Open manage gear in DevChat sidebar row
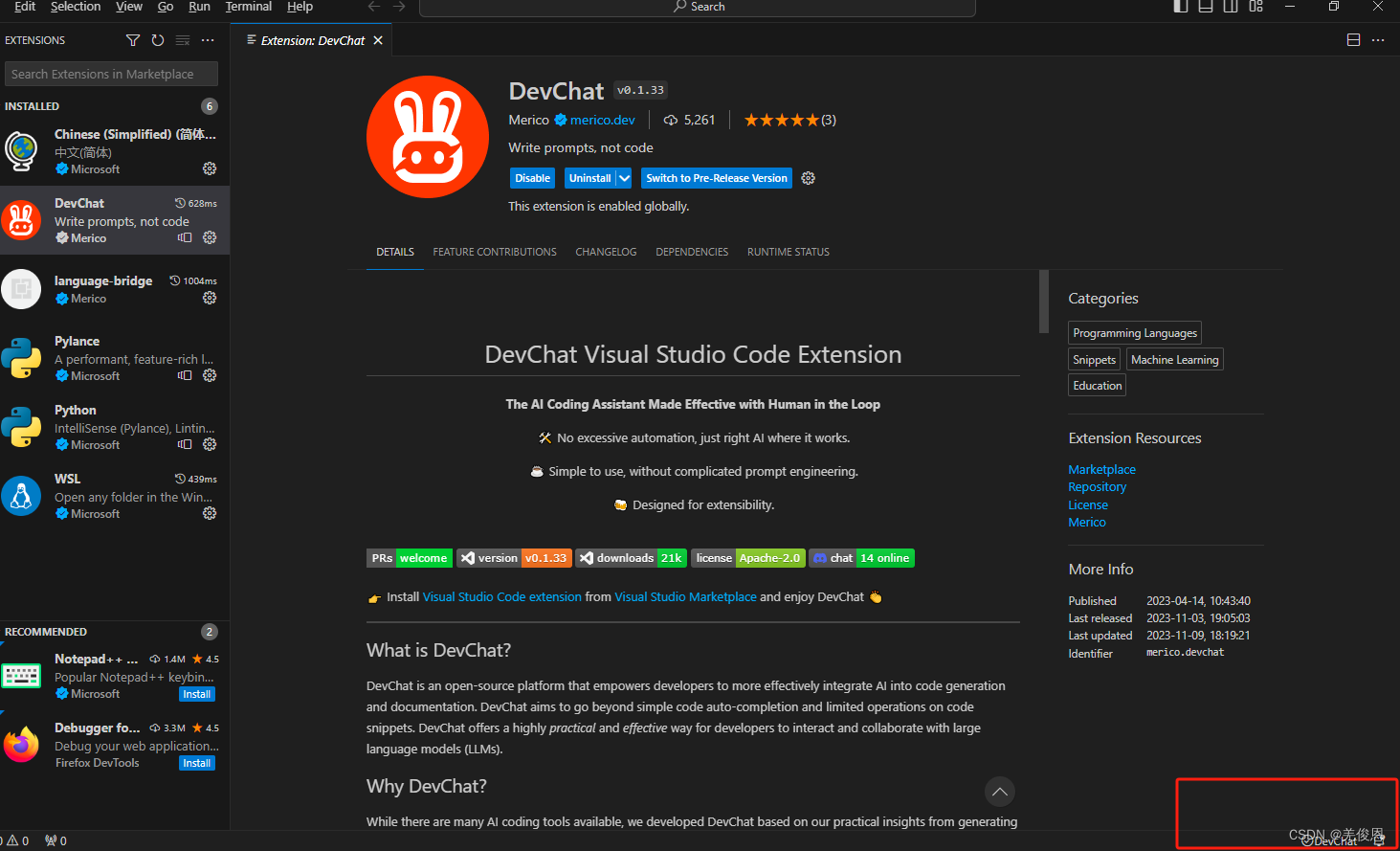Image resolution: width=1400 pixels, height=851 pixels. coord(210,237)
